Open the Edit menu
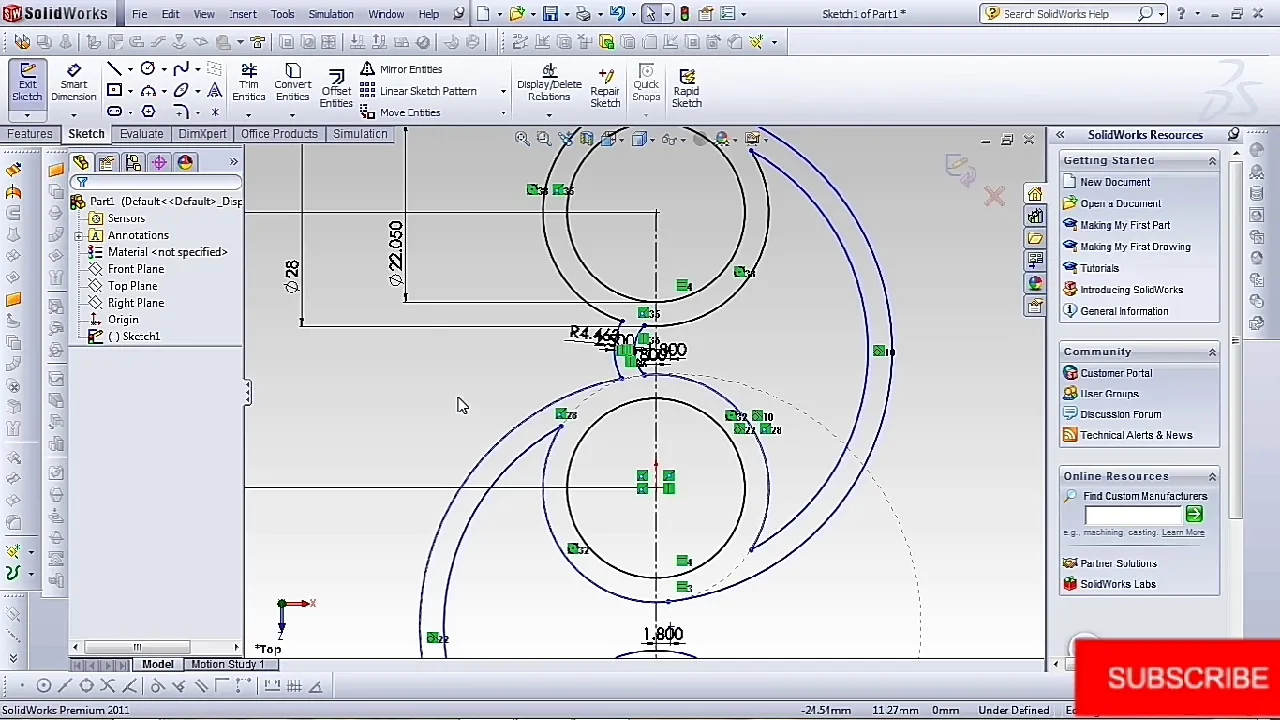 tap(171, 14)
